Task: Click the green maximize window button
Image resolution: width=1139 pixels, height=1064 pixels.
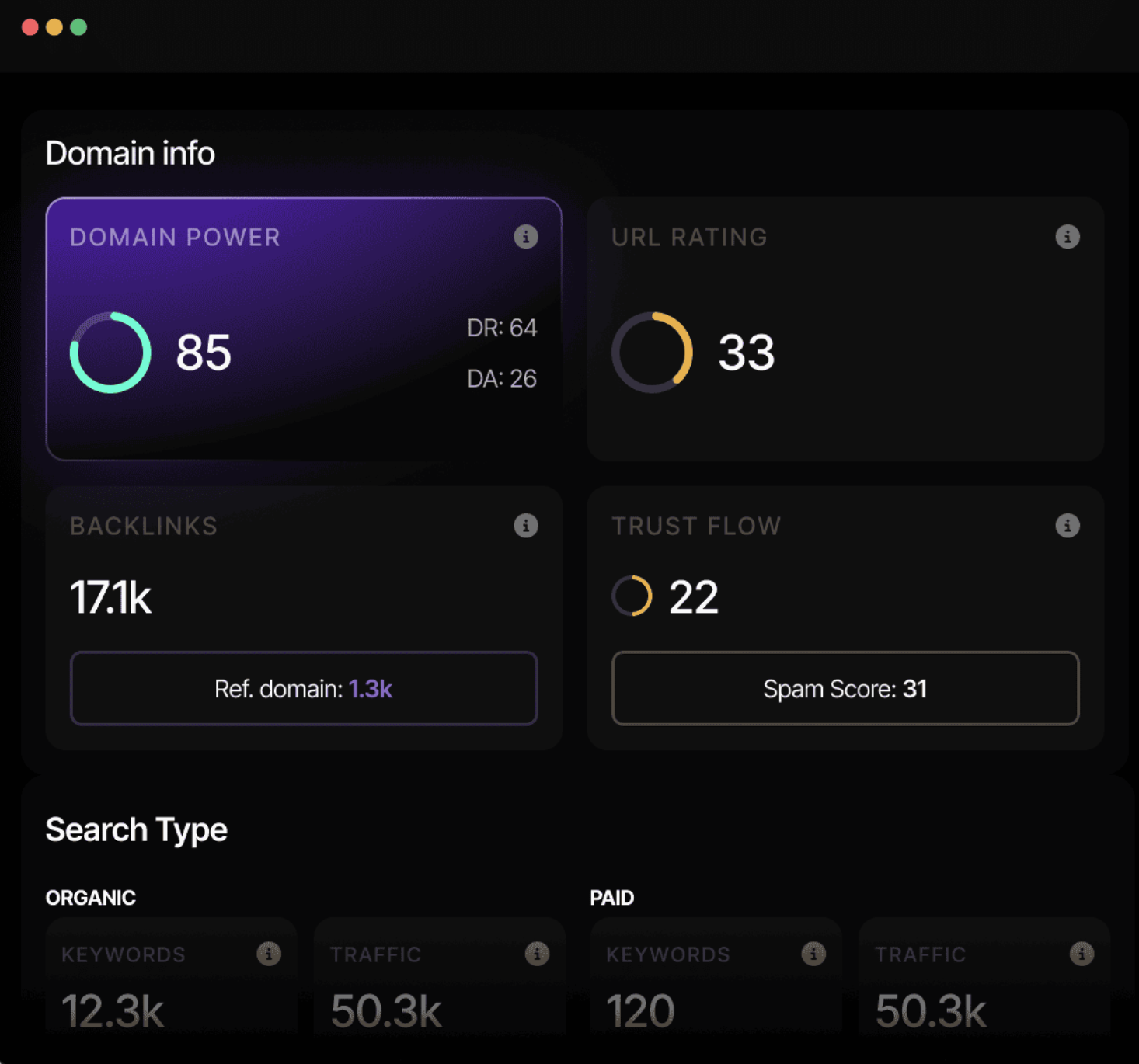Action: [x=78, y=27]
